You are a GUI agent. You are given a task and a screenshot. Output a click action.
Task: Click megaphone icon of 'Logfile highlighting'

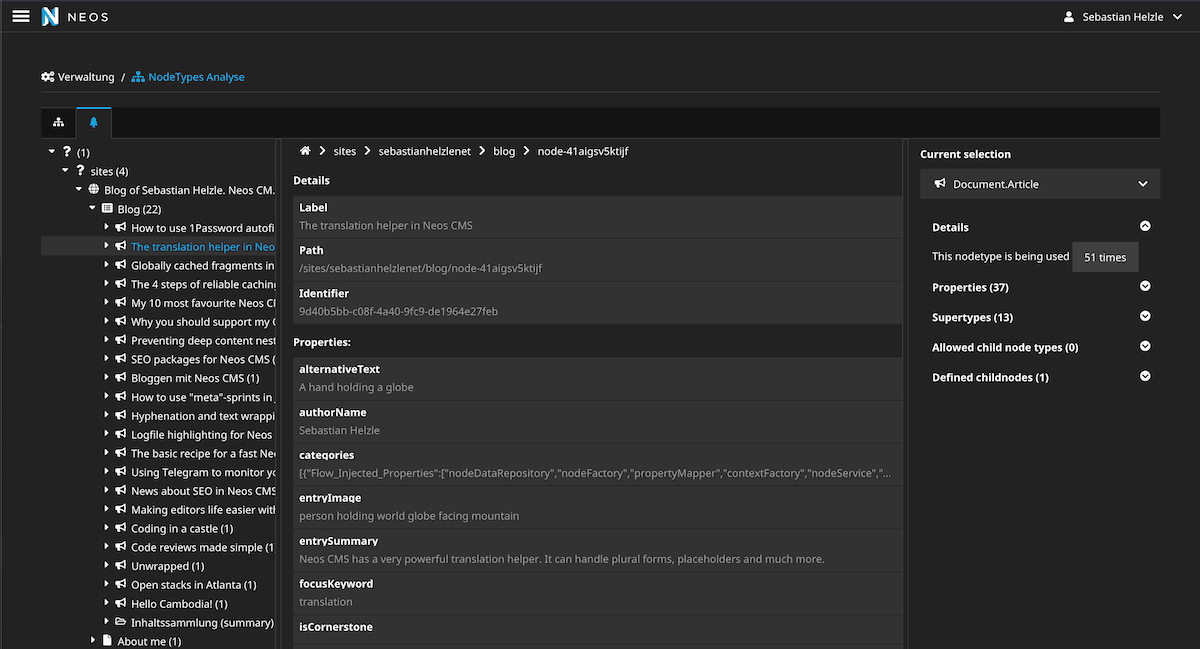point(120,435)
